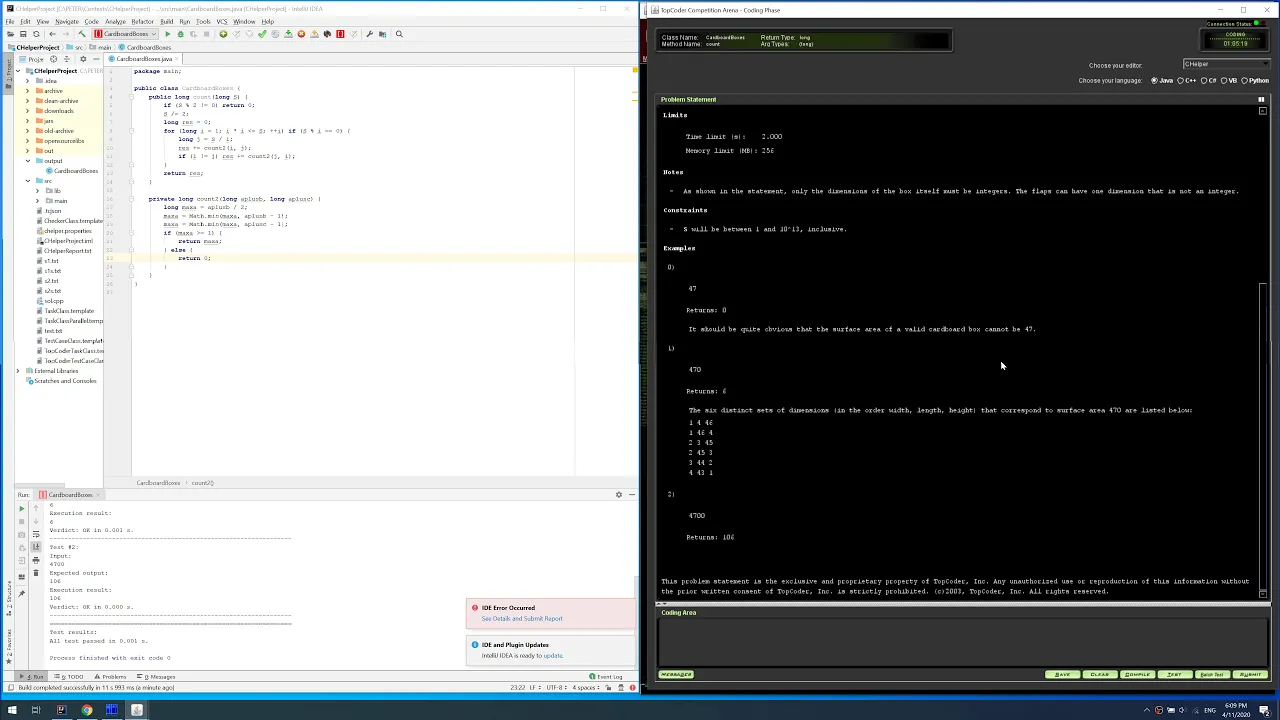Click the Clear button in Arena
Viewport: 1280px width, 720px height.
coord(1100,675)
